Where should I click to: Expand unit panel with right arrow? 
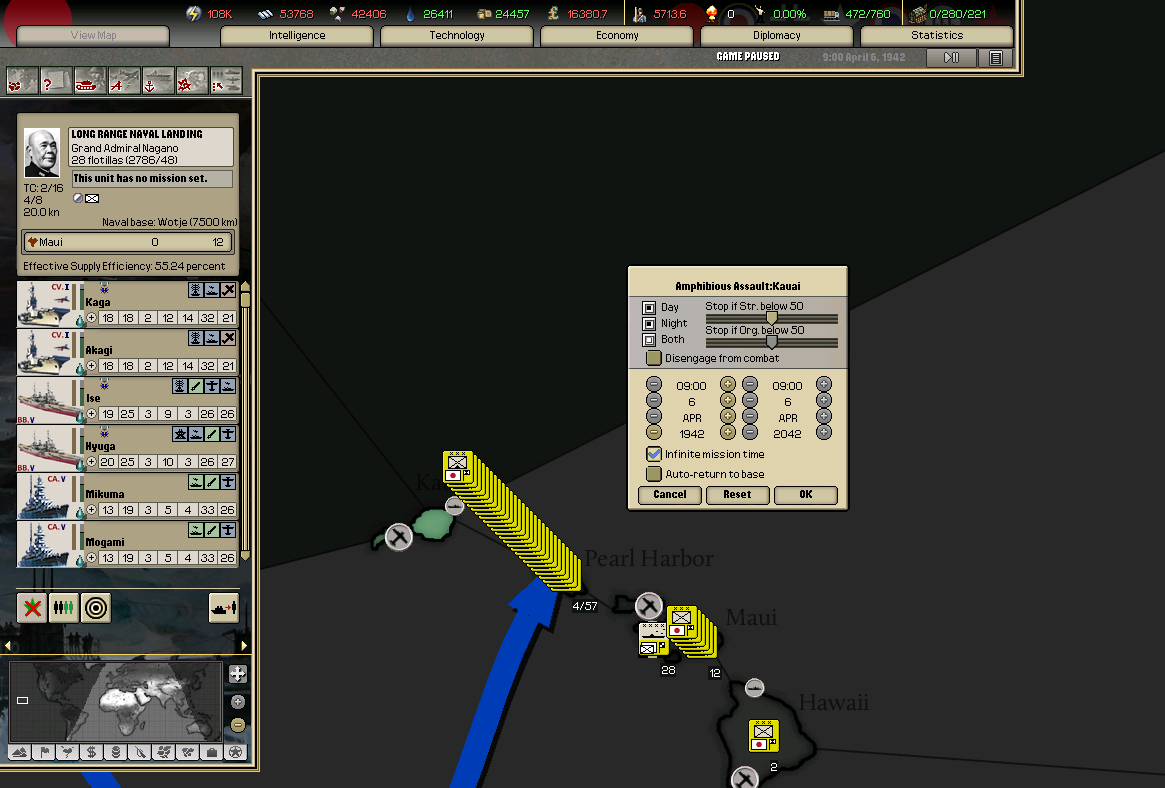(x=244, y=645)
